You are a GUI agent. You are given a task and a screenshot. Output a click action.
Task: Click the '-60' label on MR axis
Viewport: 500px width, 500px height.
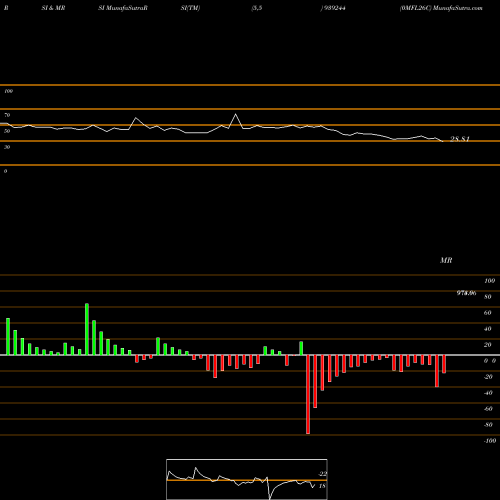[x=488, y=409]
